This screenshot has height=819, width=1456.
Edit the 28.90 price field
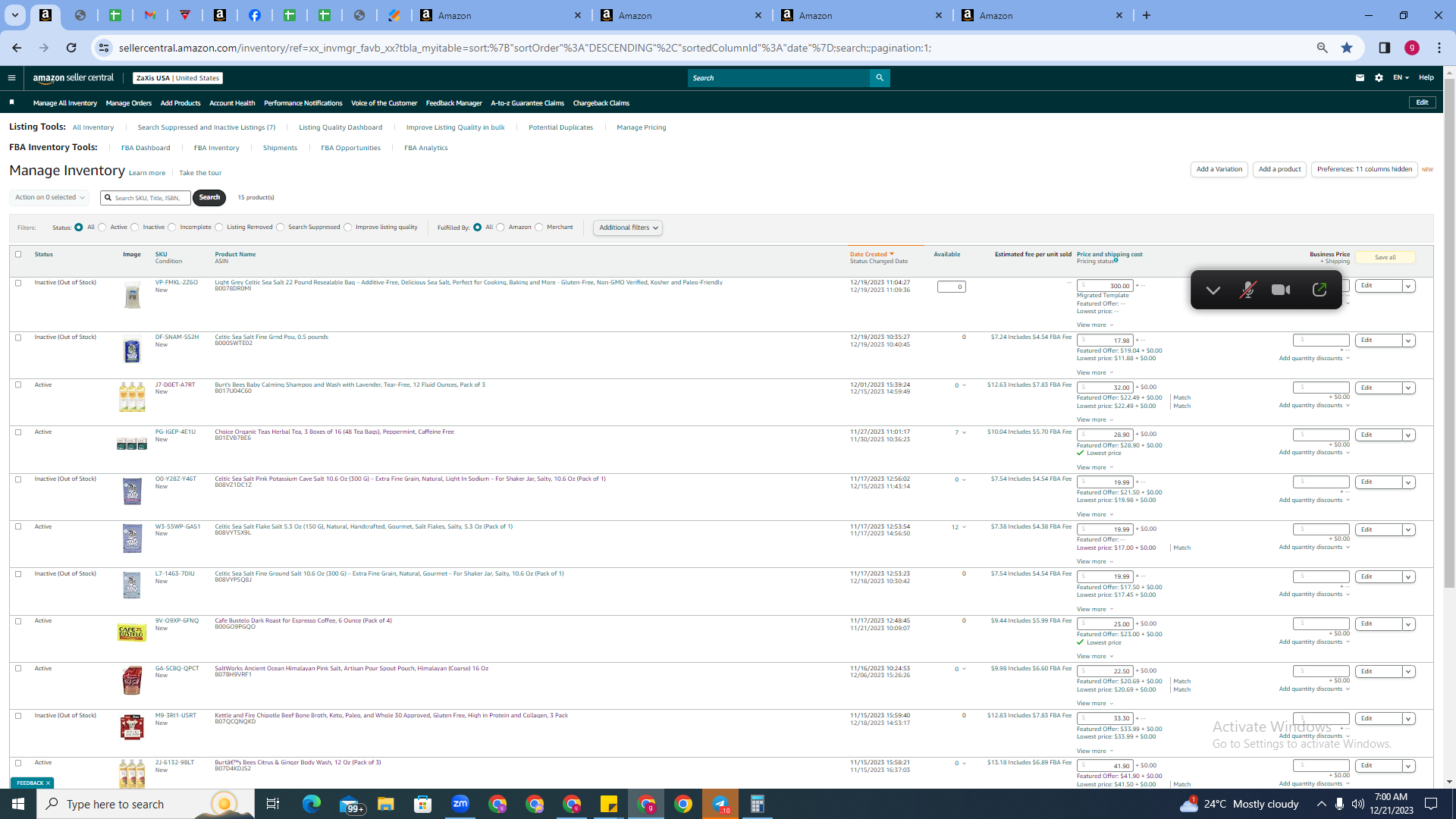[1105, 435]
